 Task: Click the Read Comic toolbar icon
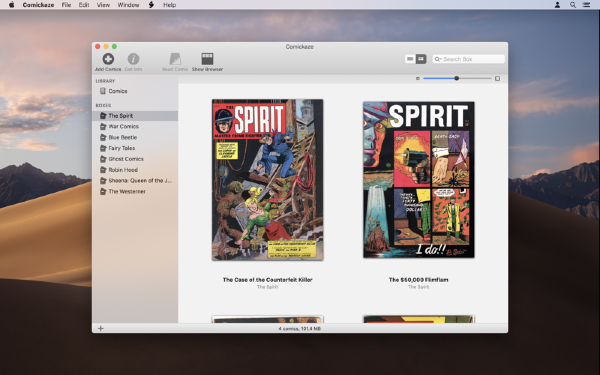[x=175, y=59]
